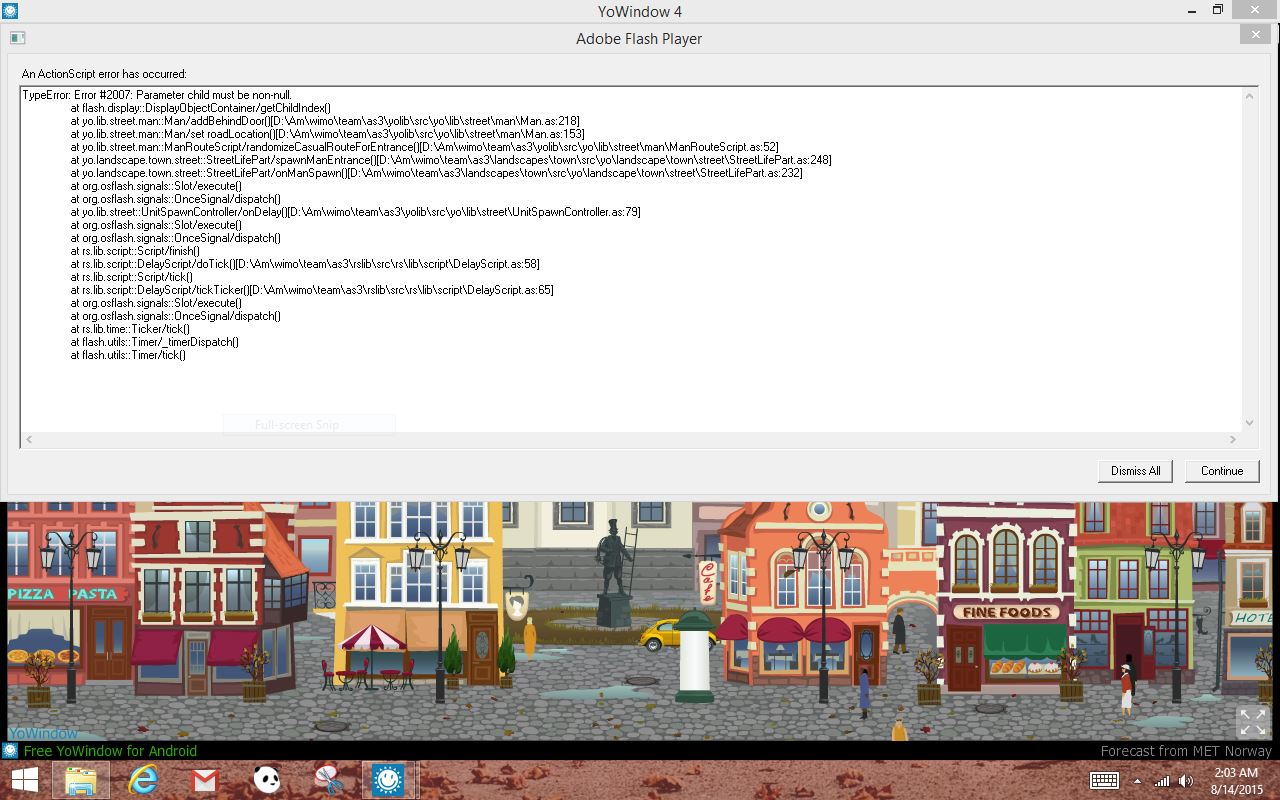Toggle fullscreen with the expand arrows icon
Screen dimensions: 1280x800
1252,721
